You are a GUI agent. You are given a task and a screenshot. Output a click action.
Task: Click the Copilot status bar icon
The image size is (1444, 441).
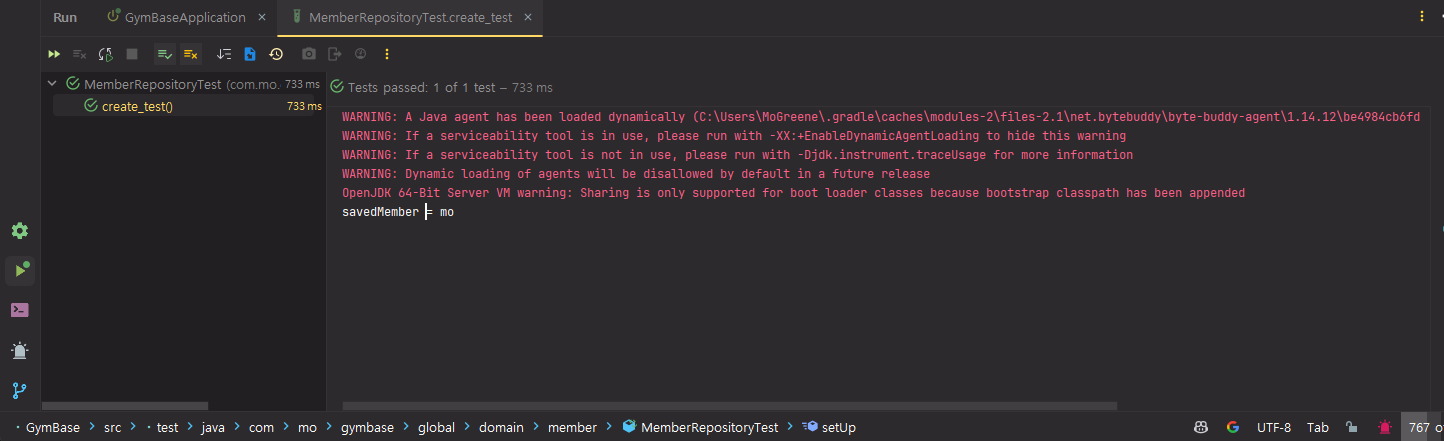(1200, 427)
